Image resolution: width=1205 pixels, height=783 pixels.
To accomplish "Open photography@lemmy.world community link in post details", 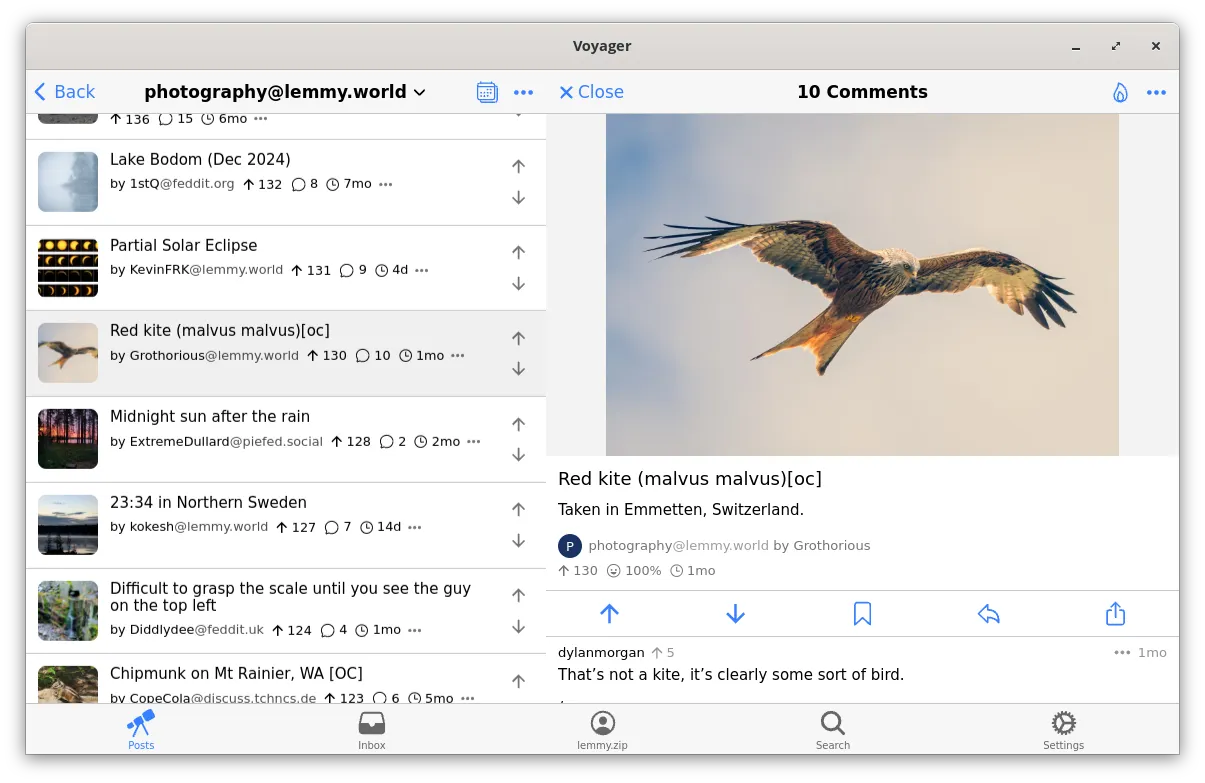I will 678,545.
